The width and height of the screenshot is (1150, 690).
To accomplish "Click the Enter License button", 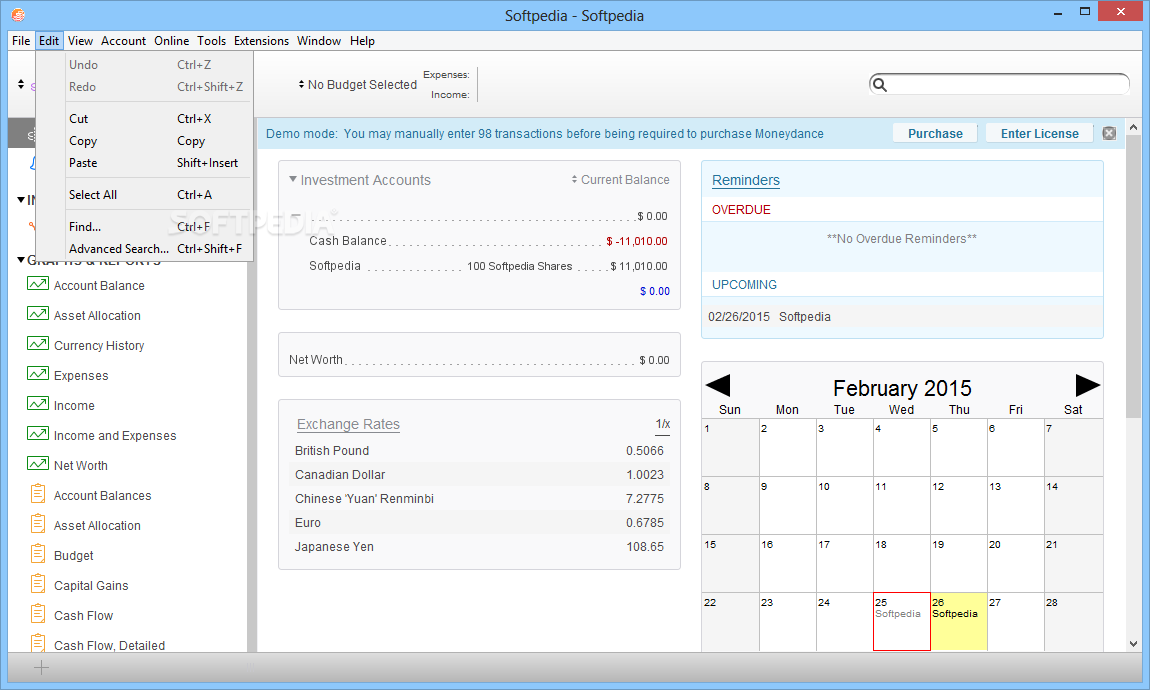I will [1039, 133].
